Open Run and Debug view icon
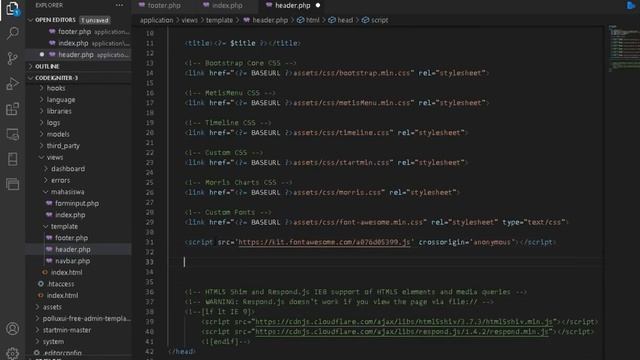 (13, 84)
